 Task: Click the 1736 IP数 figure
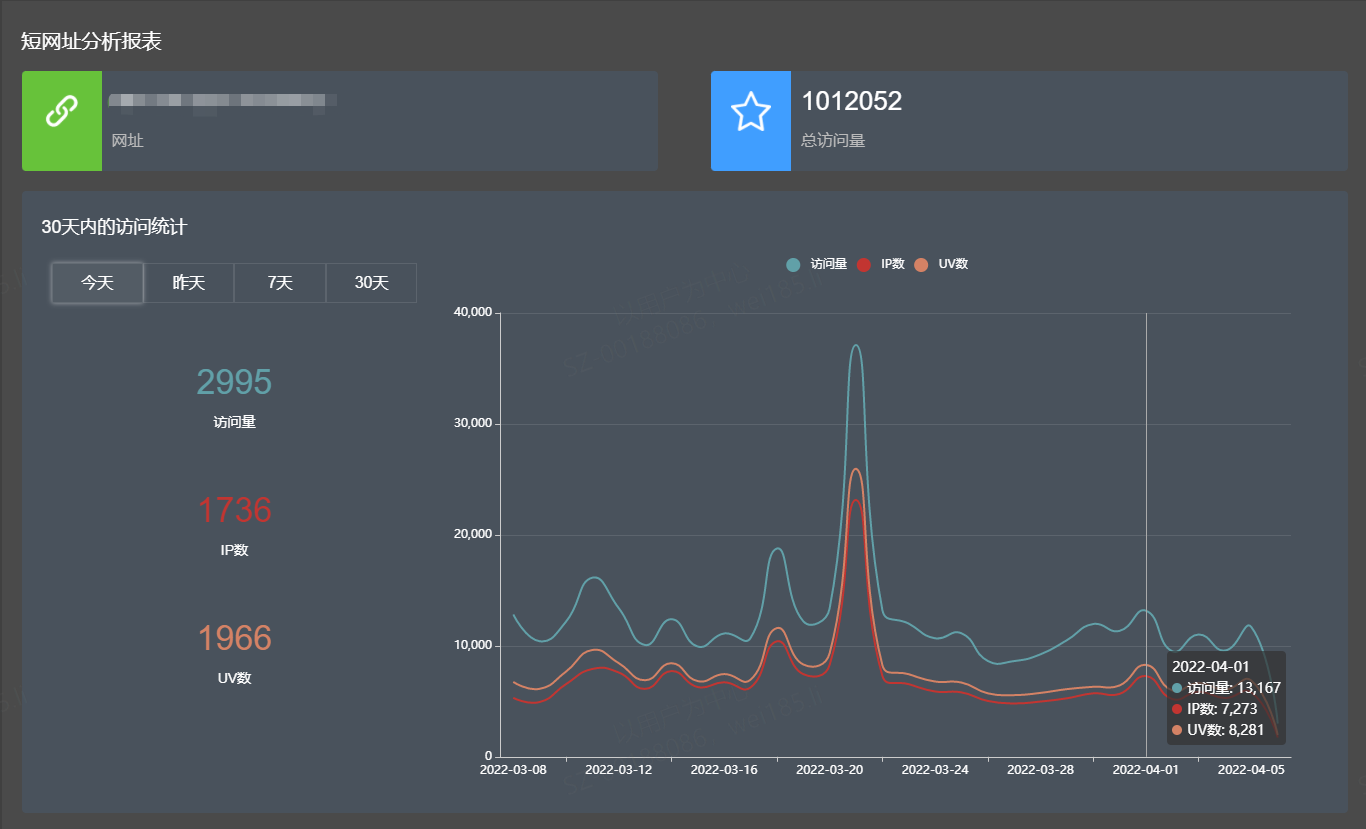[x=234, y=510]
